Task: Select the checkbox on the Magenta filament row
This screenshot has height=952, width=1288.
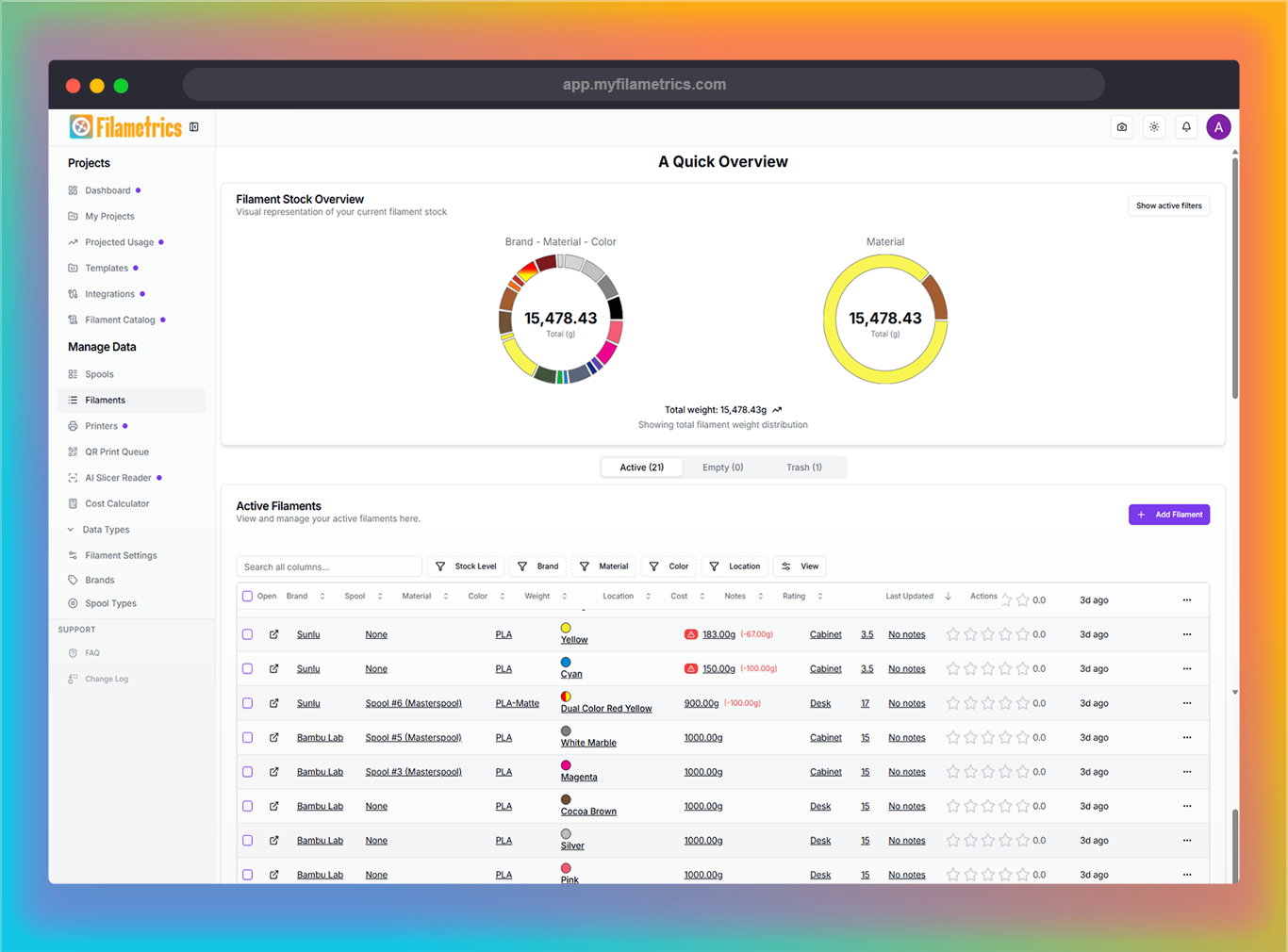Action: coord(247,771)
